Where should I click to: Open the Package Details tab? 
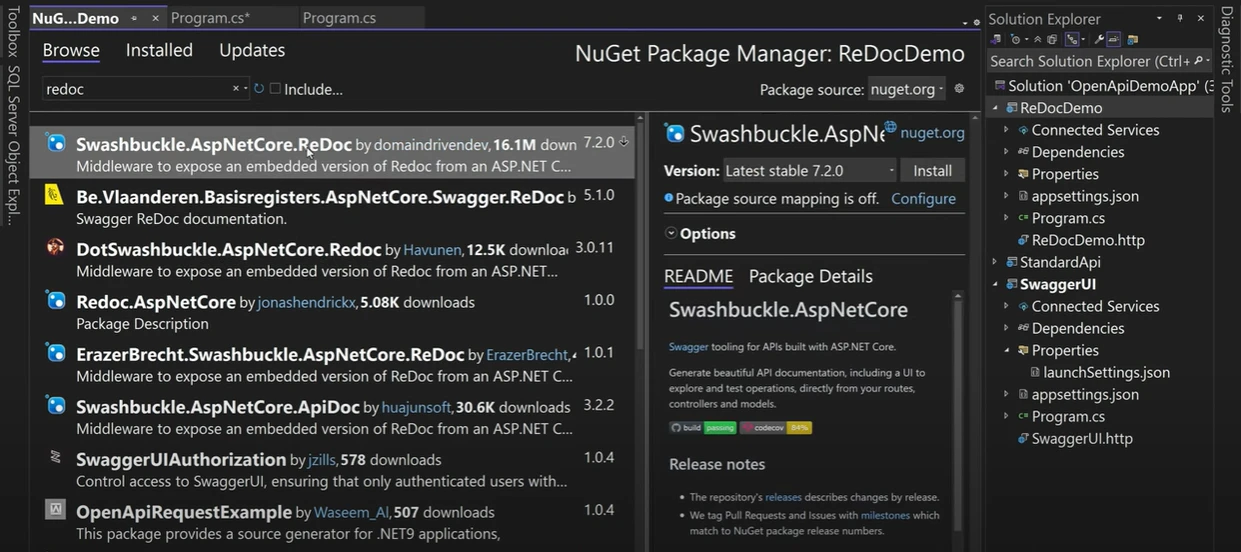point(811,276)
